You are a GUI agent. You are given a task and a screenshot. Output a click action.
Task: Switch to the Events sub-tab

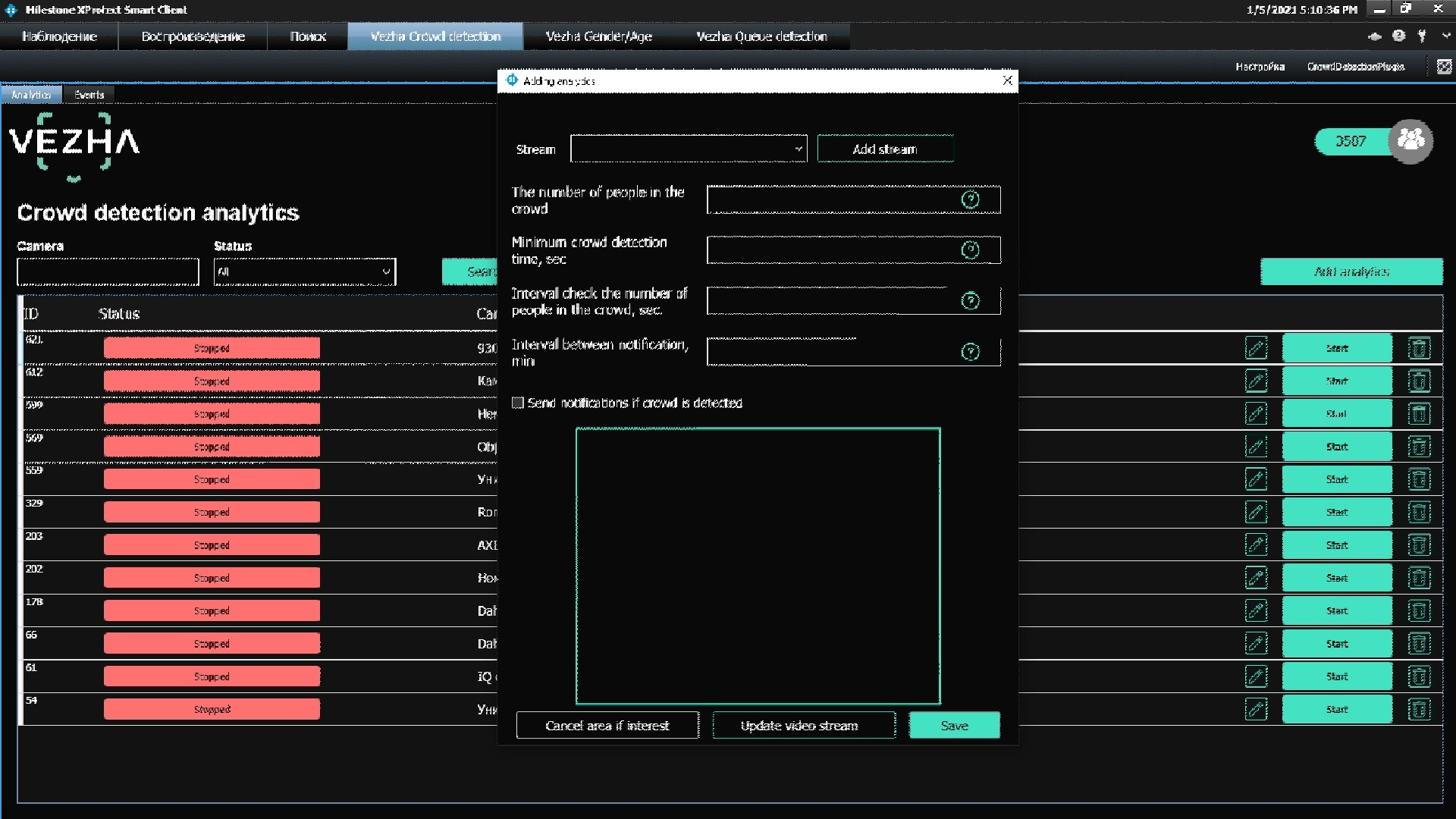[89, 95]
